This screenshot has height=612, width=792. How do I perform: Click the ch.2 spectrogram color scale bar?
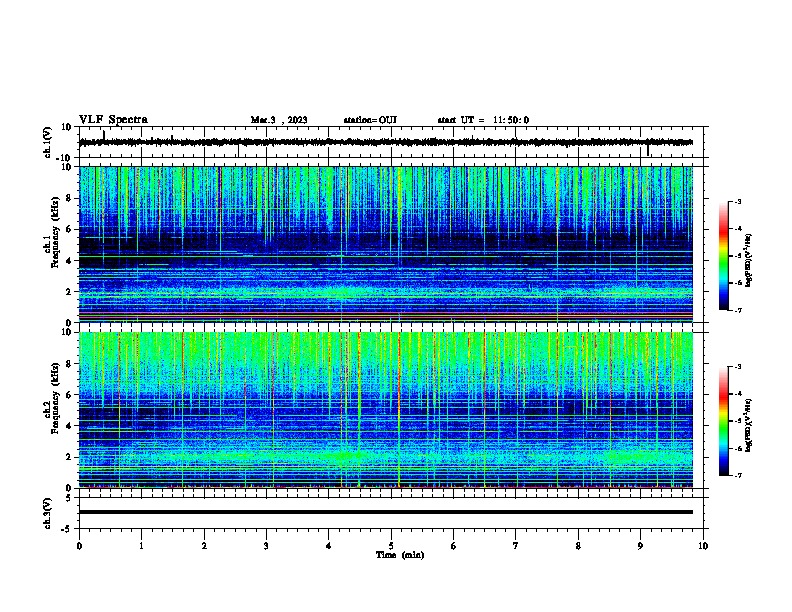click(724, 421)
